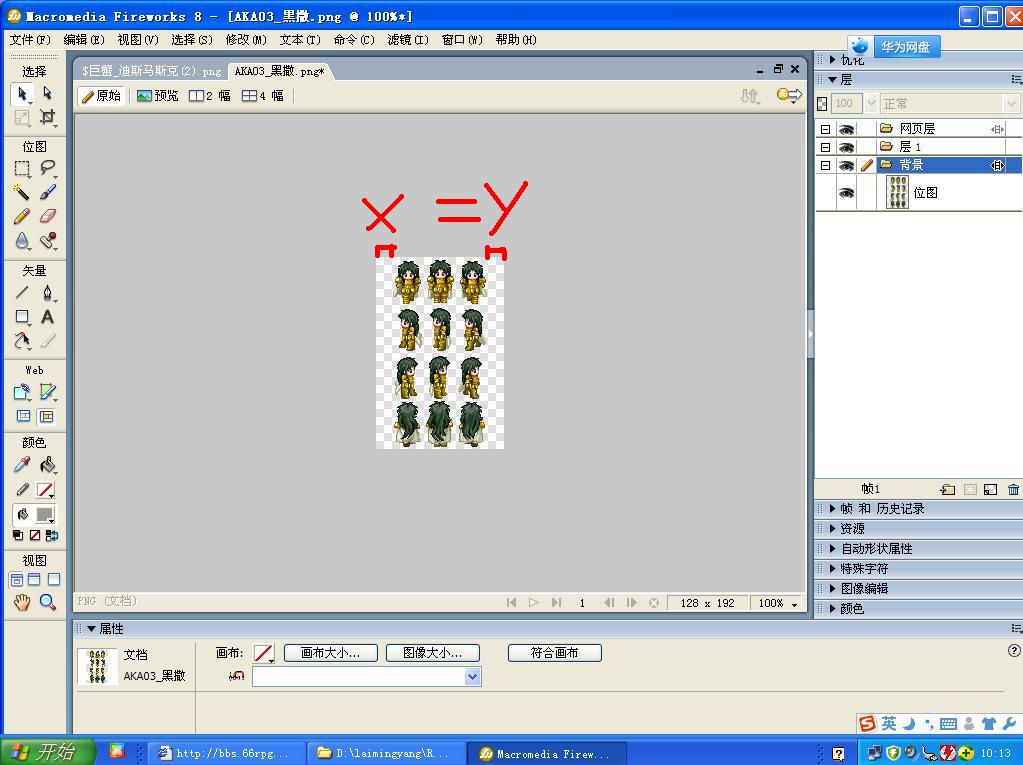Select the Text tool
Screen dimensions: 1023x765
[x=47, y=317]
